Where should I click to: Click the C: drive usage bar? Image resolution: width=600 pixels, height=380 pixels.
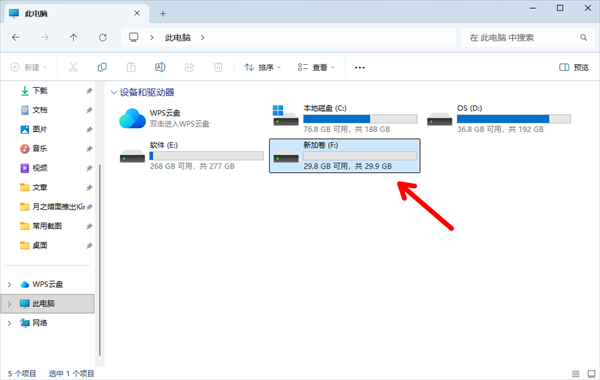(x=360, y=119)
